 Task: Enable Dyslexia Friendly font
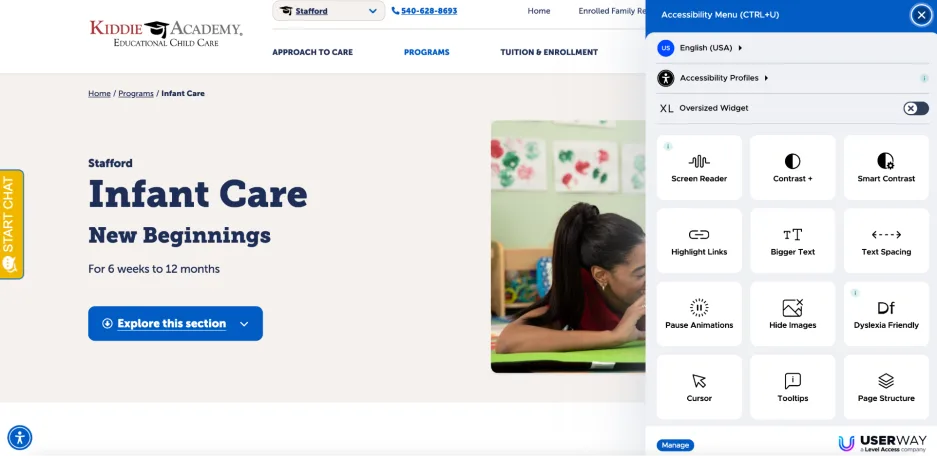(x=886, y=314)
